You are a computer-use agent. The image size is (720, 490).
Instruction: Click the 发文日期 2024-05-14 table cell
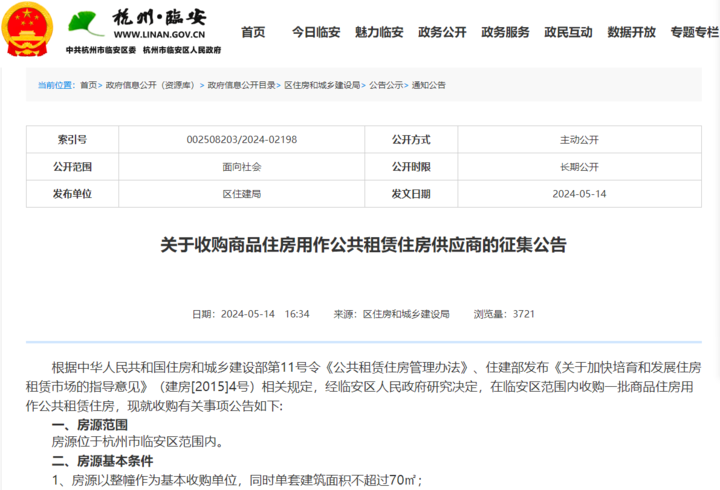point(579,194)
